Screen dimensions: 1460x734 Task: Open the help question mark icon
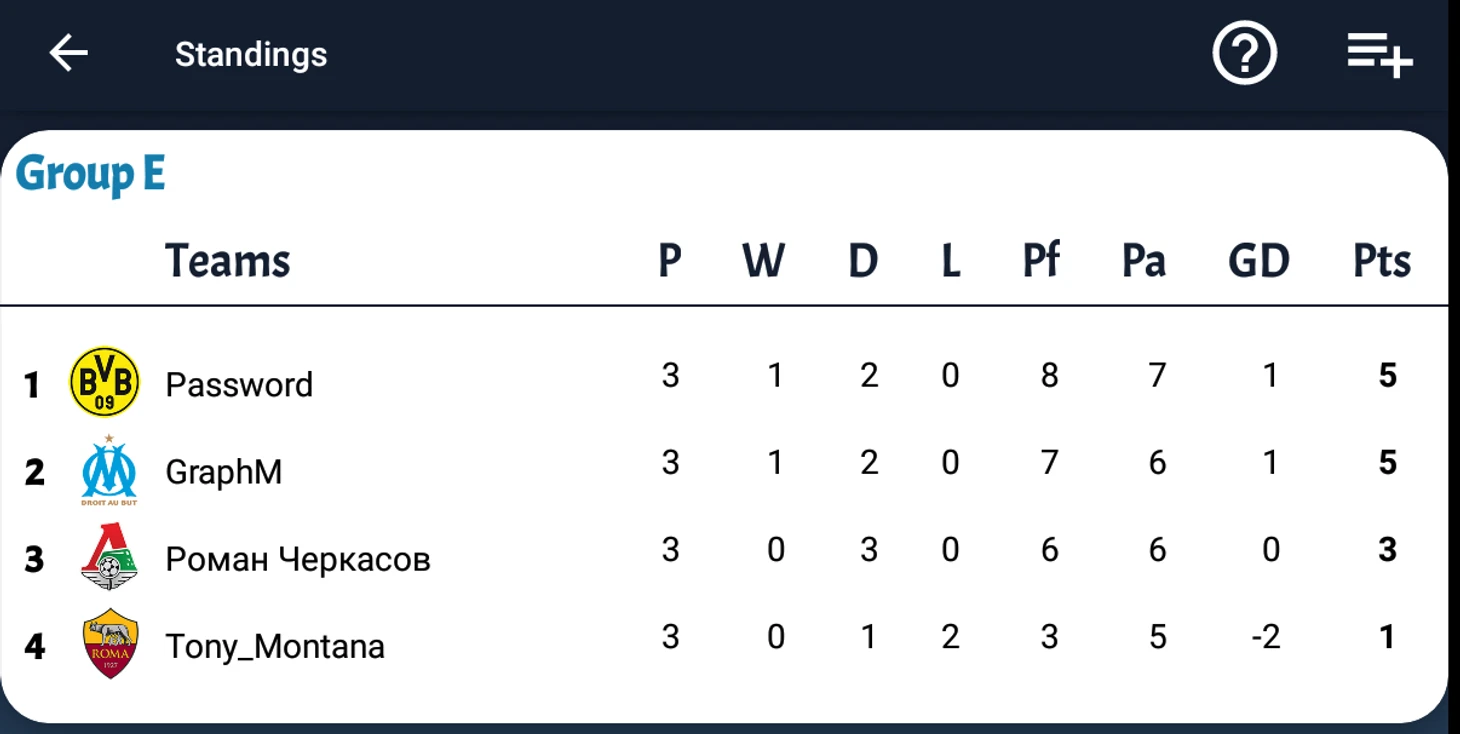coord(1245,53)
